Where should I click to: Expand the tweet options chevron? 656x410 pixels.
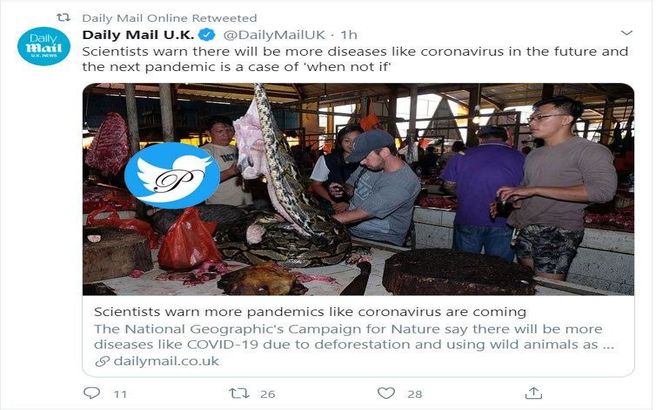(626, 33)
